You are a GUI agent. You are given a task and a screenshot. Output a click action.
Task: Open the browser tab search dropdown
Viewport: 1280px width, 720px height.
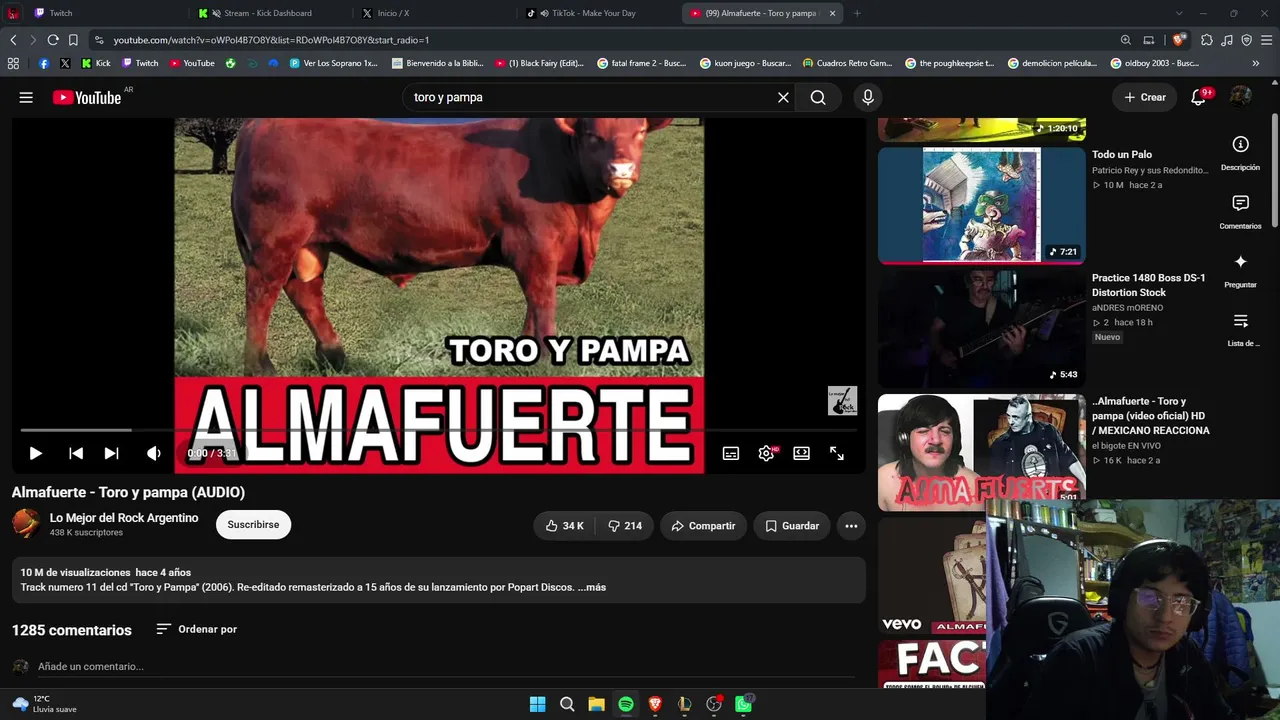[x=1179, y=13]
